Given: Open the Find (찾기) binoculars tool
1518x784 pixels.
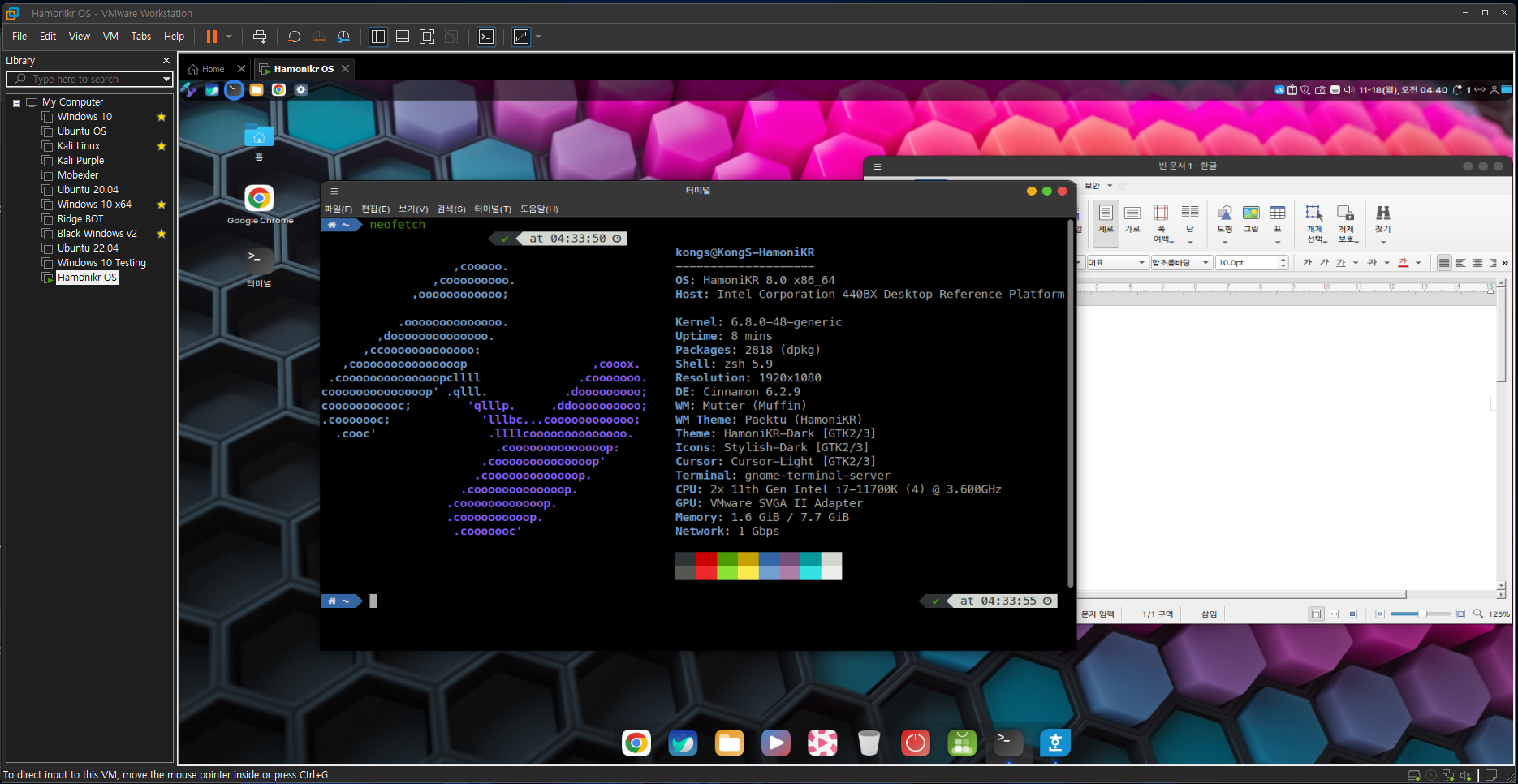Looking at the screenshot, I should point(1383,223).
